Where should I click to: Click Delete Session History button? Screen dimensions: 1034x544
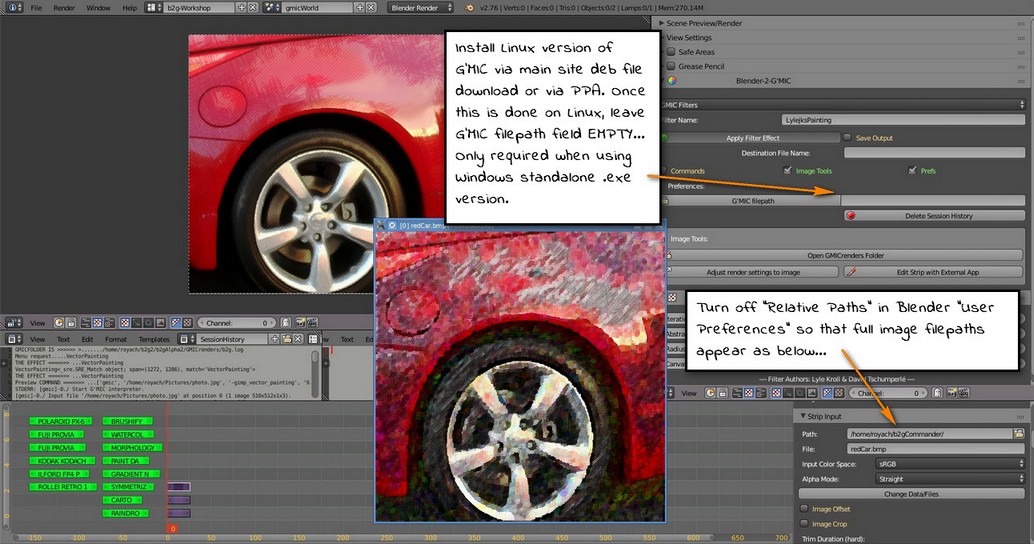[x=934, y=216]
